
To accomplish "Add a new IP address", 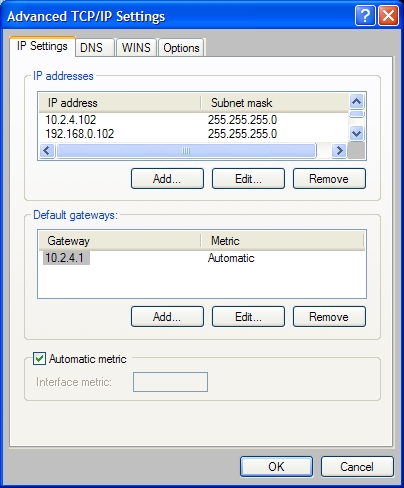I will tap(167, 179).
